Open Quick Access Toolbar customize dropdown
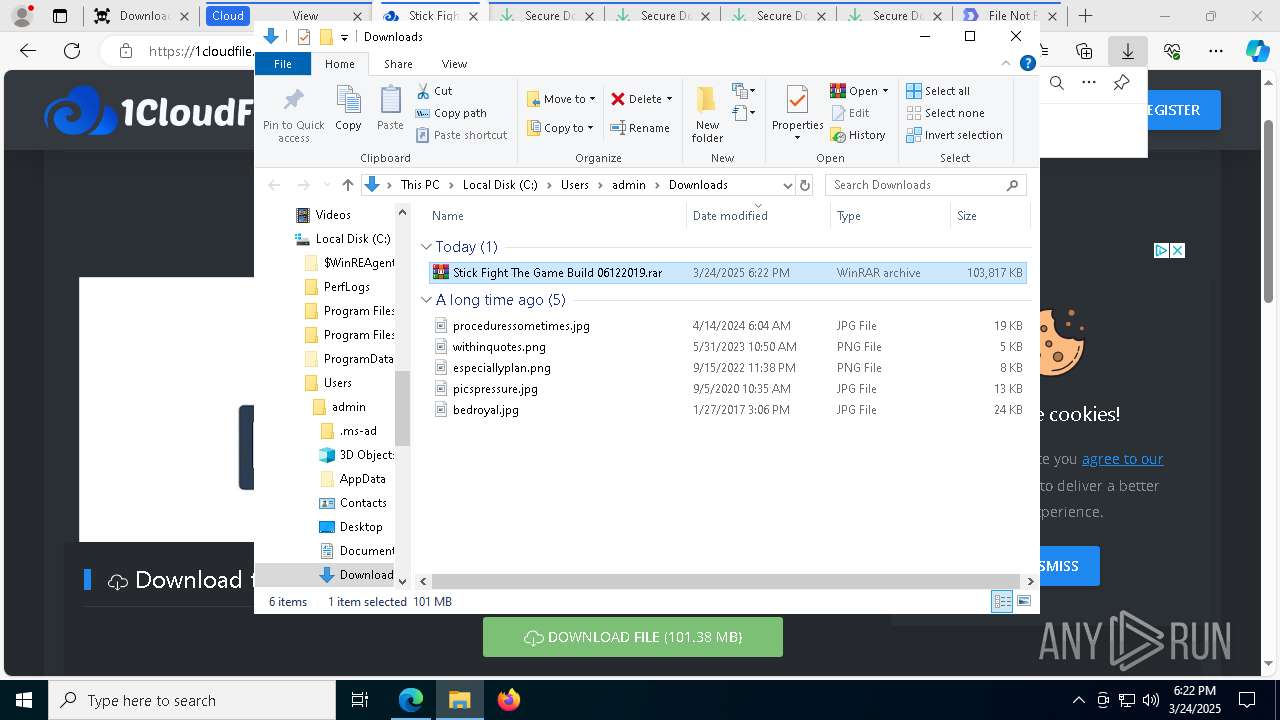This screenshot has width=1280, height=720. point(344,37)
